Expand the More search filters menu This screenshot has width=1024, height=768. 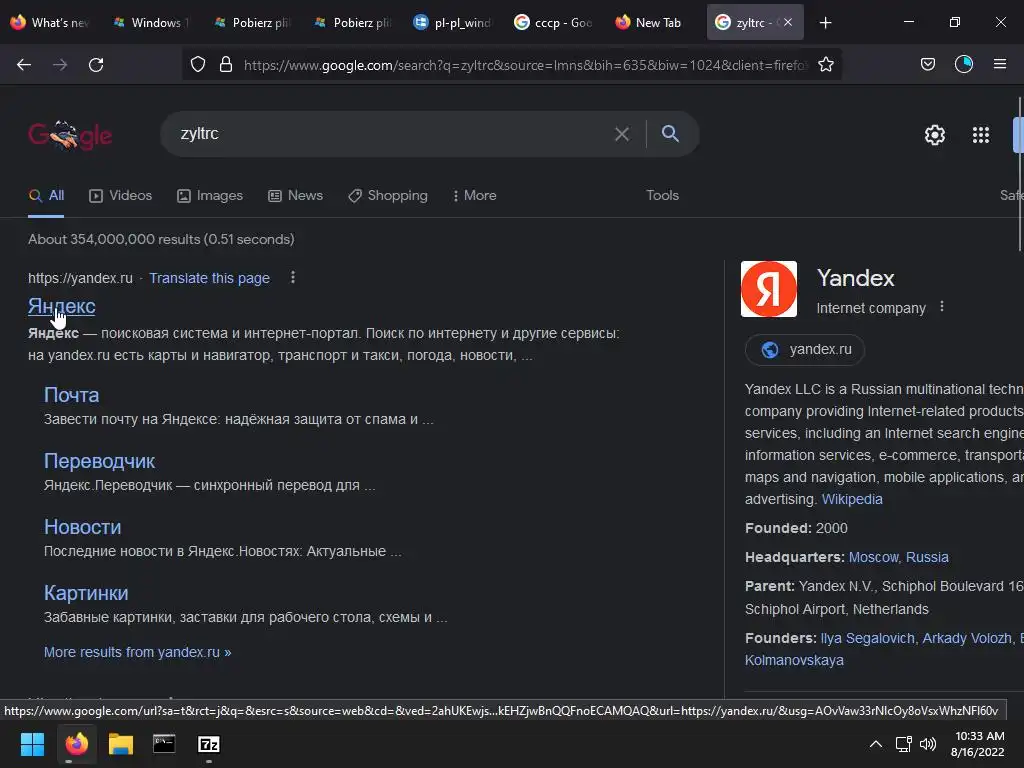(x=475, y=195)
